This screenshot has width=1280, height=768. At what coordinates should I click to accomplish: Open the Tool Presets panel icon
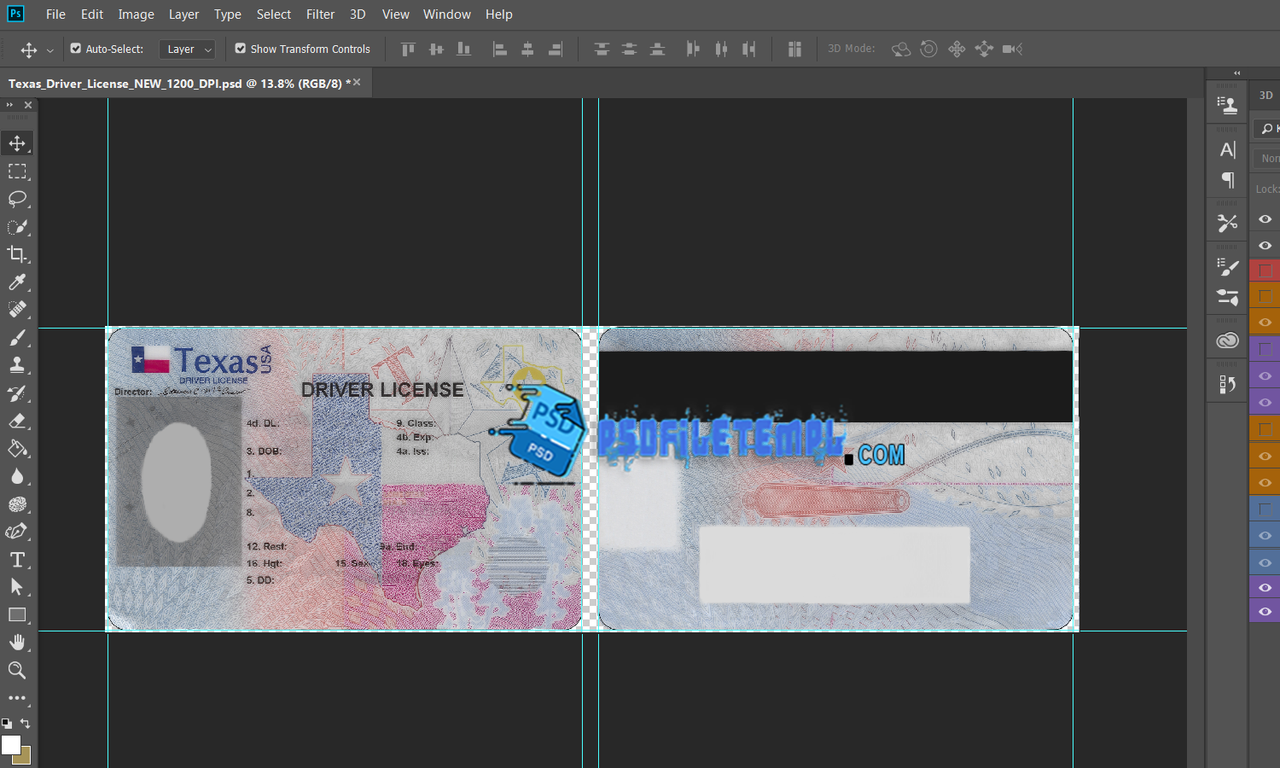[1228, 223]
